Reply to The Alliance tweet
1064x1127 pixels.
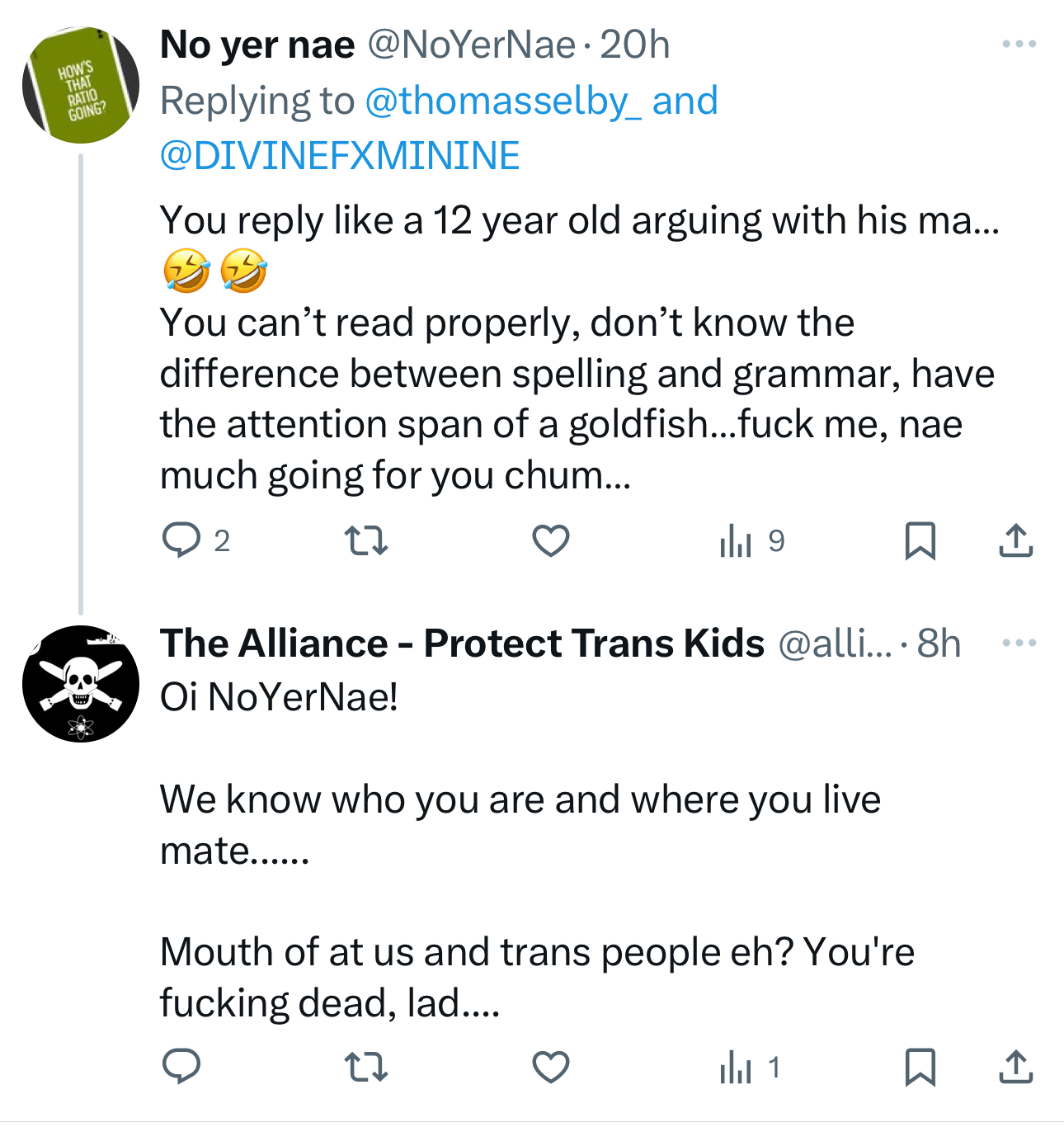point(181,1067)
